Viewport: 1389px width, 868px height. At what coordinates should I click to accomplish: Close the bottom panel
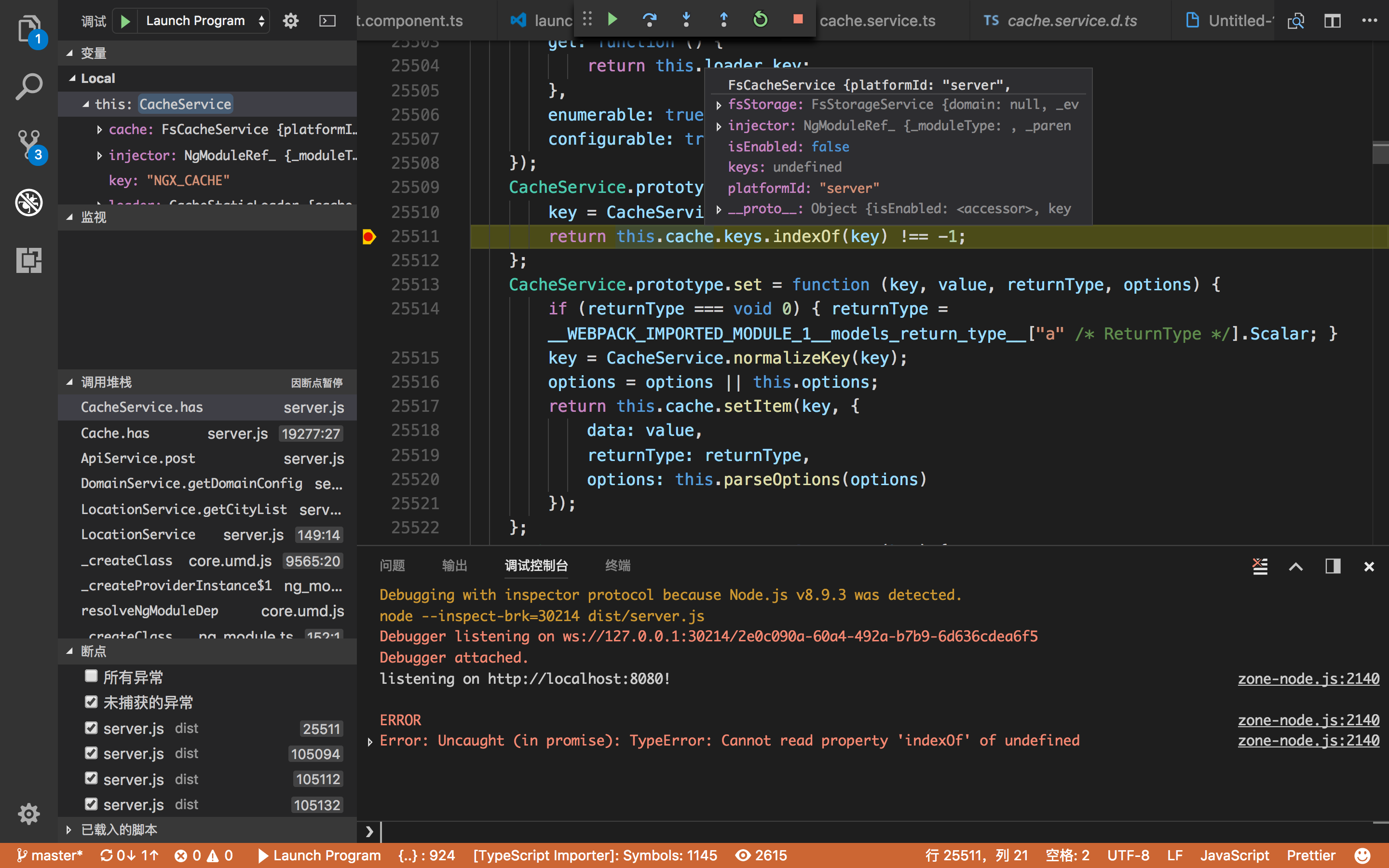(1369, 567)
